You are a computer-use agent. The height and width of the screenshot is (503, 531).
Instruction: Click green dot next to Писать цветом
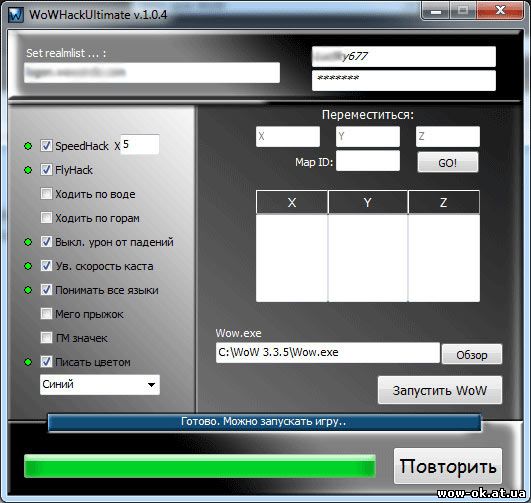coord(28,362)
